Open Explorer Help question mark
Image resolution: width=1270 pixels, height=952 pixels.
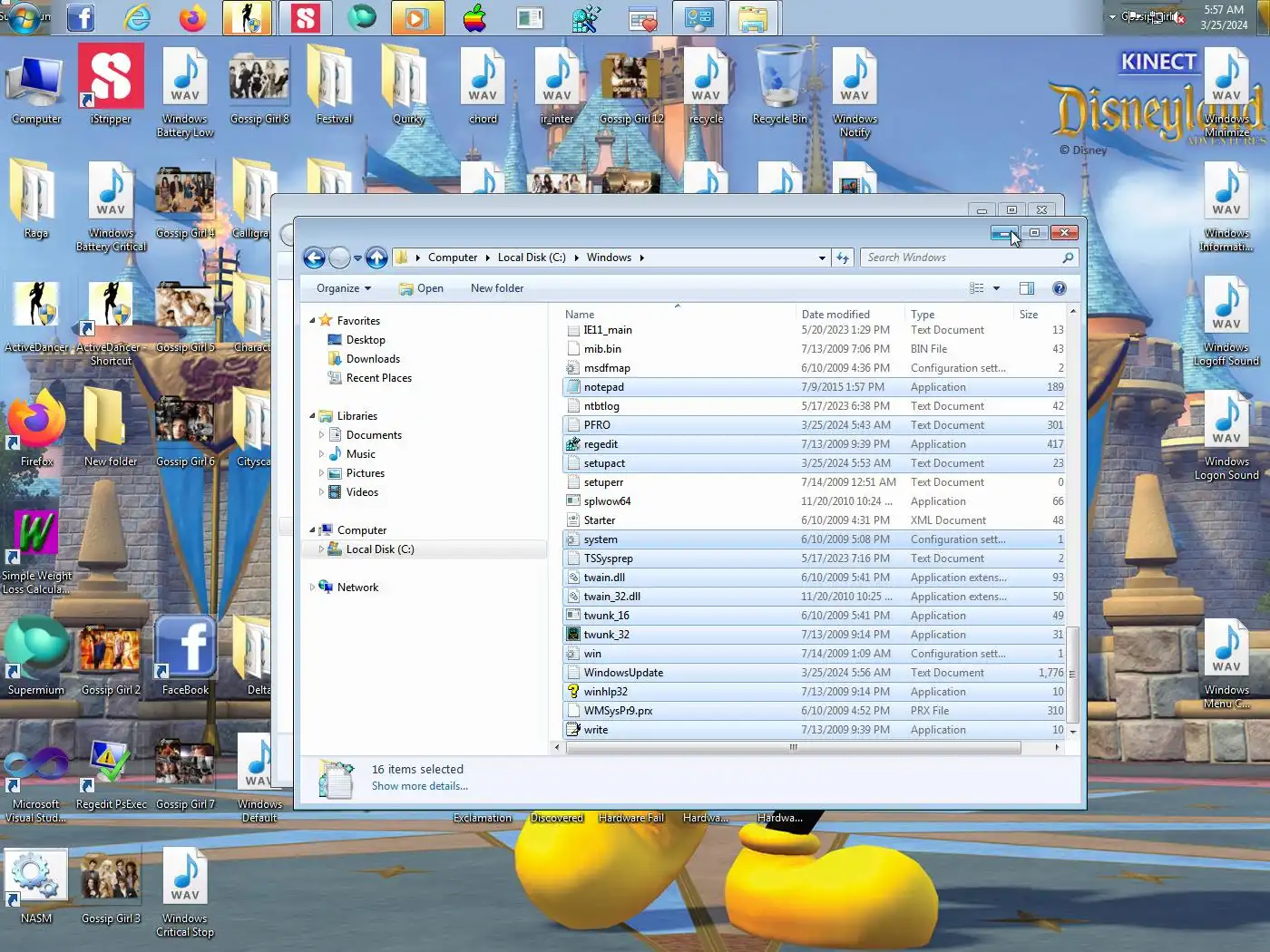(1059, 288)
